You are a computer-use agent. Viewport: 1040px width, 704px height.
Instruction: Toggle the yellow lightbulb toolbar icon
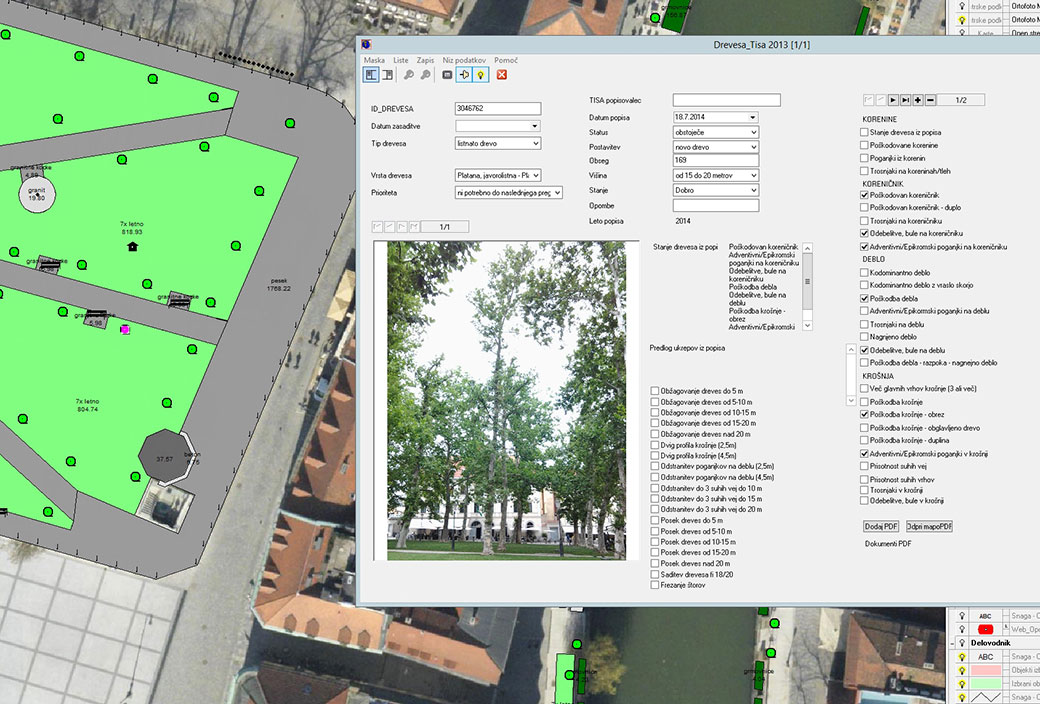point(480,75)
